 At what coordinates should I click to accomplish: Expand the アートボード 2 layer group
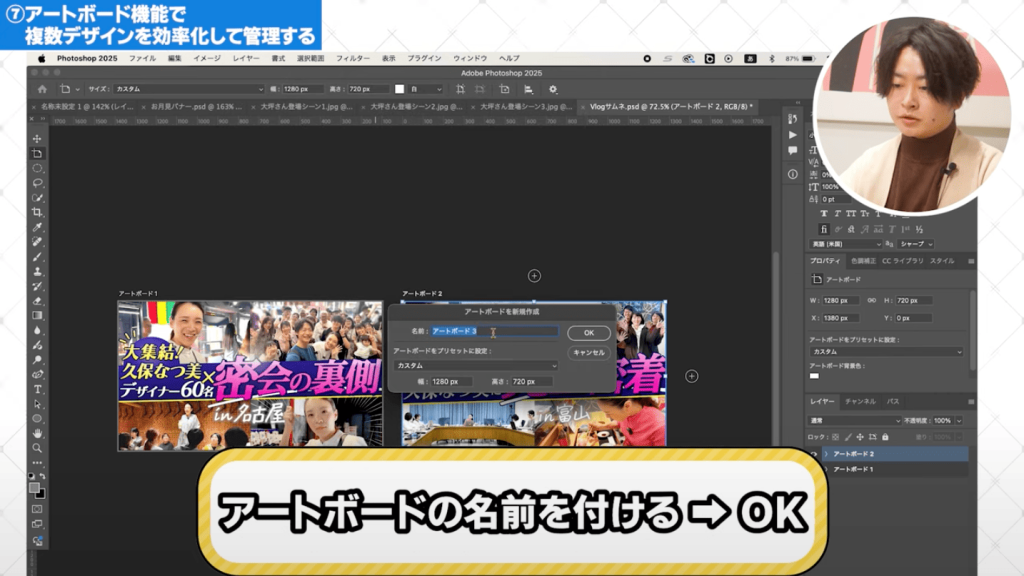coord(826,453)
